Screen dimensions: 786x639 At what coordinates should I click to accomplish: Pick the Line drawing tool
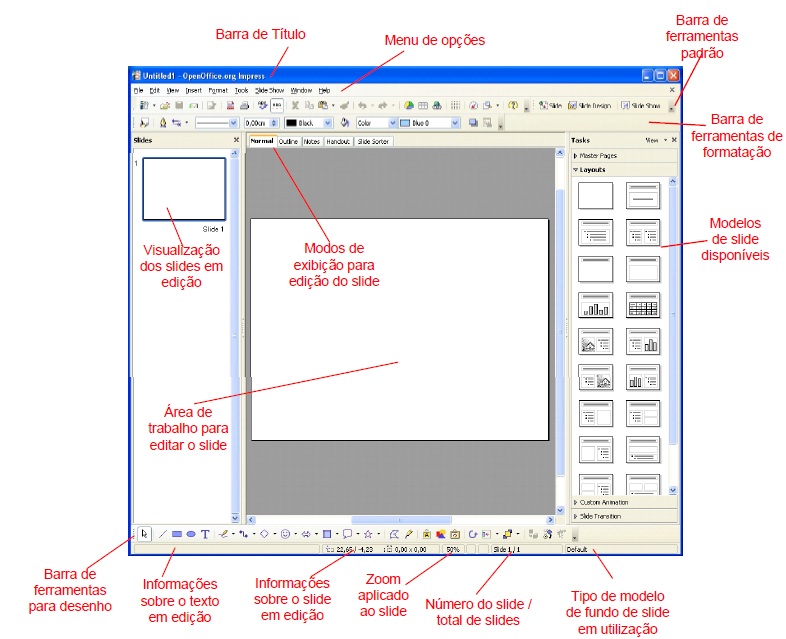coord(162,534)
